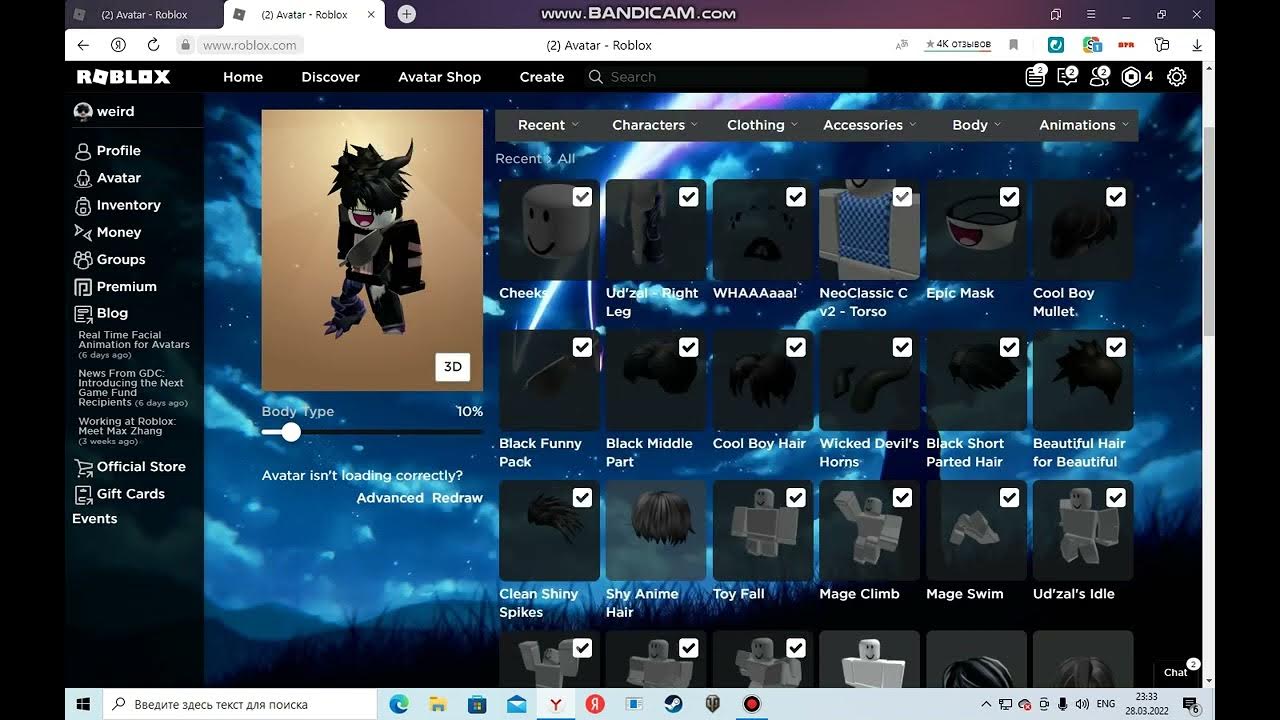Select the Shy Anime Hair thumbnail
This screenshot has width=1280, height=720.
click(656, 531)
